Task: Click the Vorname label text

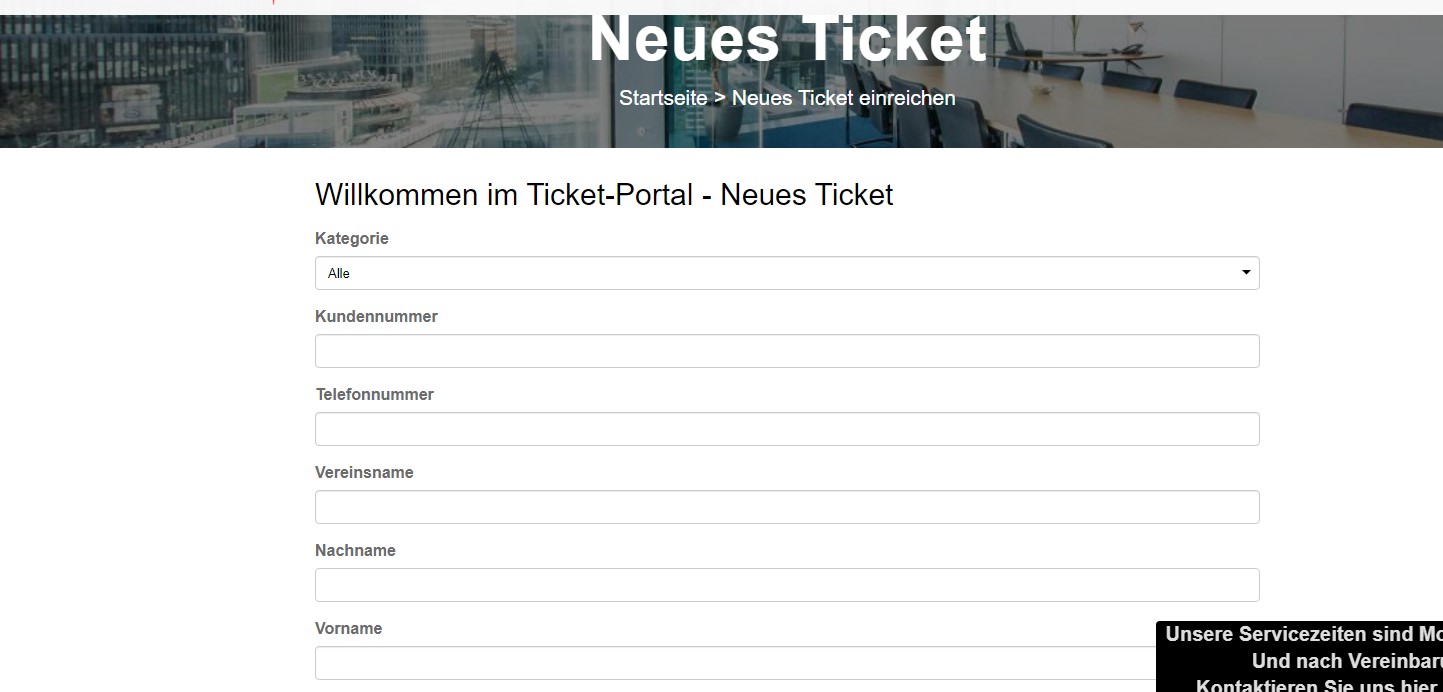Action: [x=349, y=629]
